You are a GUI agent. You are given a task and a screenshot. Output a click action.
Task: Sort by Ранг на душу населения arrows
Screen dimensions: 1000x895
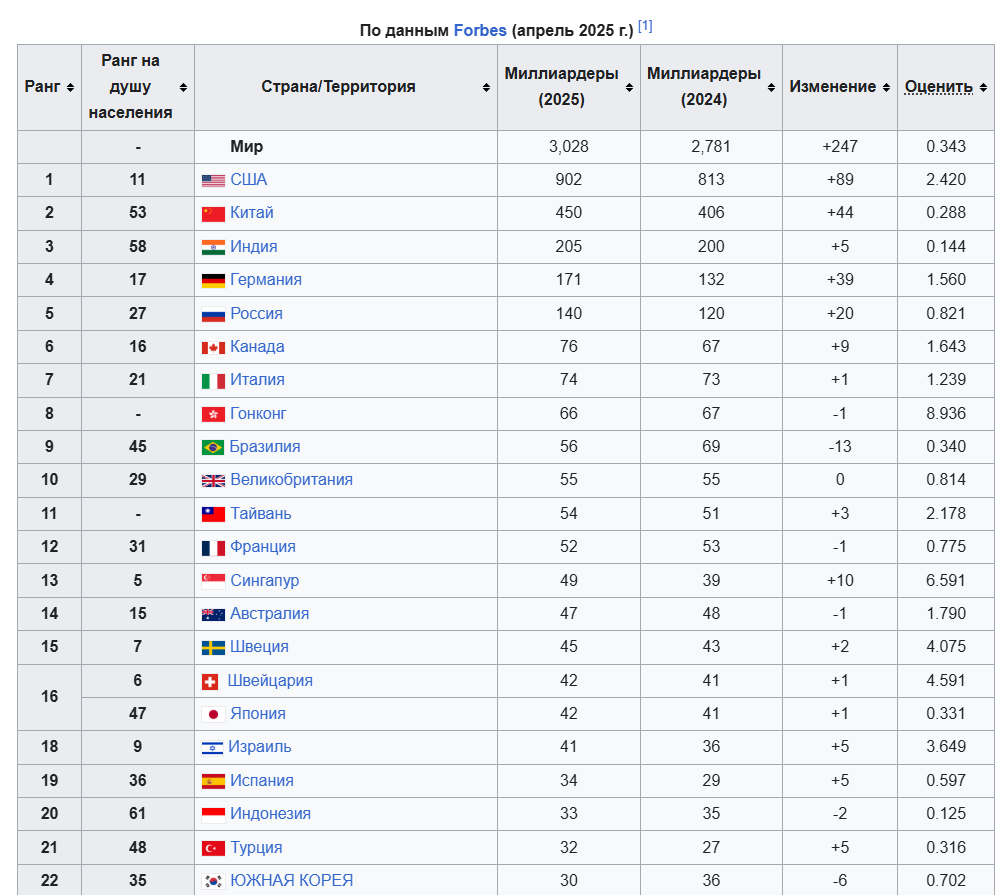[183, 87]
